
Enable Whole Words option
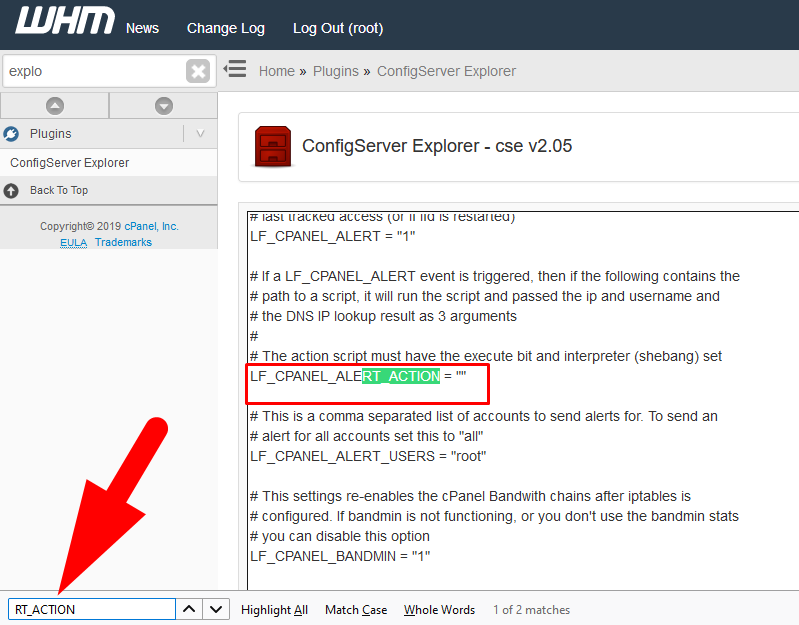tap(439, 609)
